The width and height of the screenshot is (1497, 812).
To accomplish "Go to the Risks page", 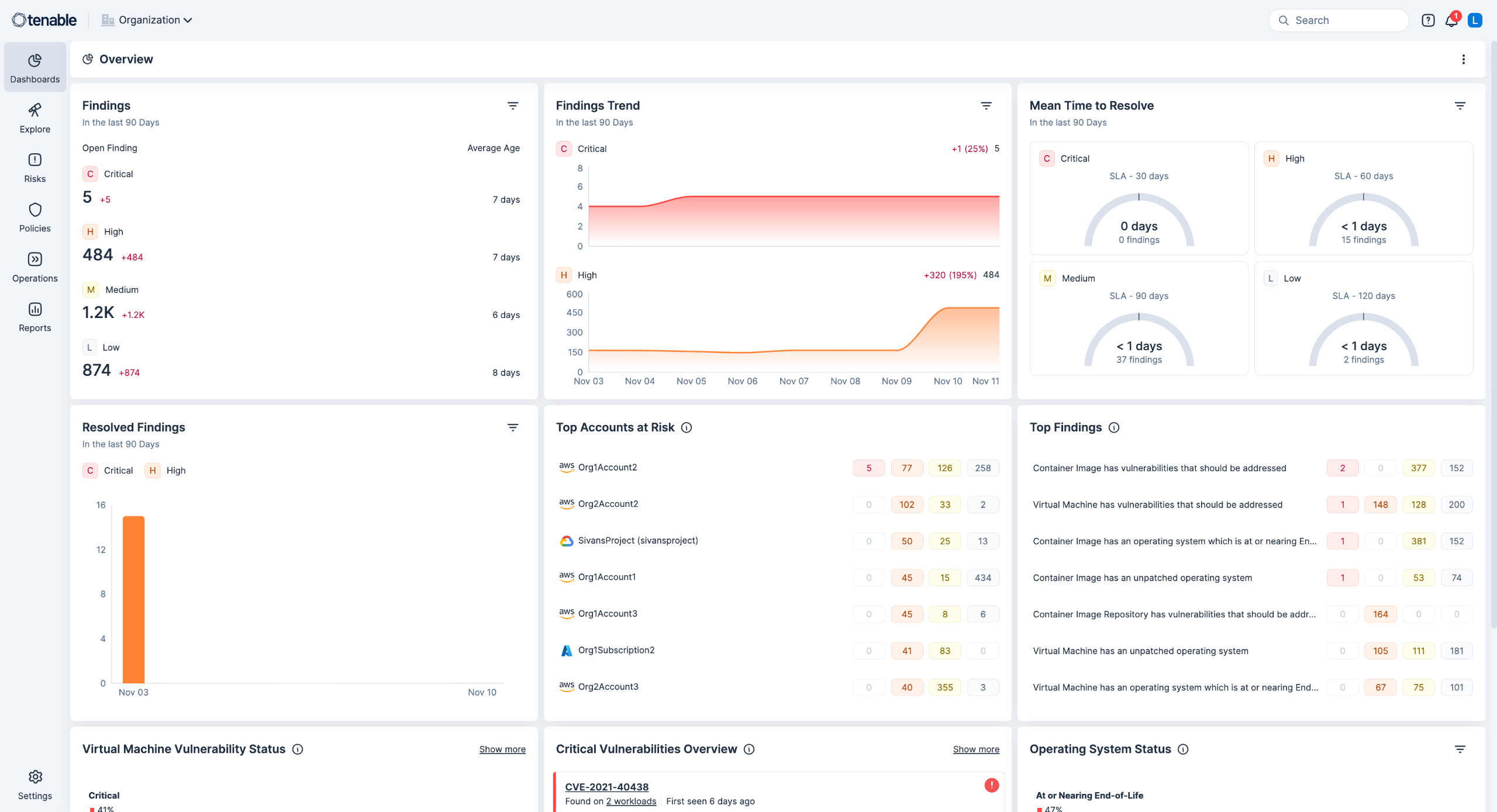I will click(x=35, y=168).
